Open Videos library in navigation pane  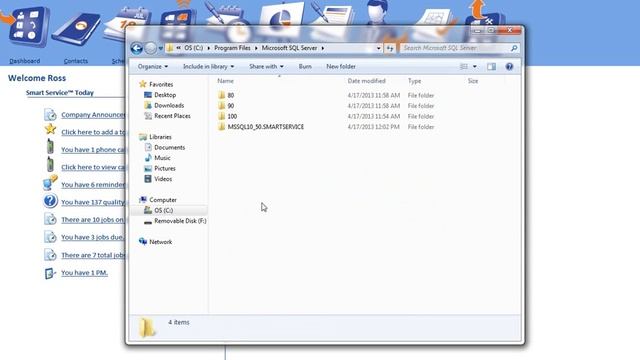(163, 179)
